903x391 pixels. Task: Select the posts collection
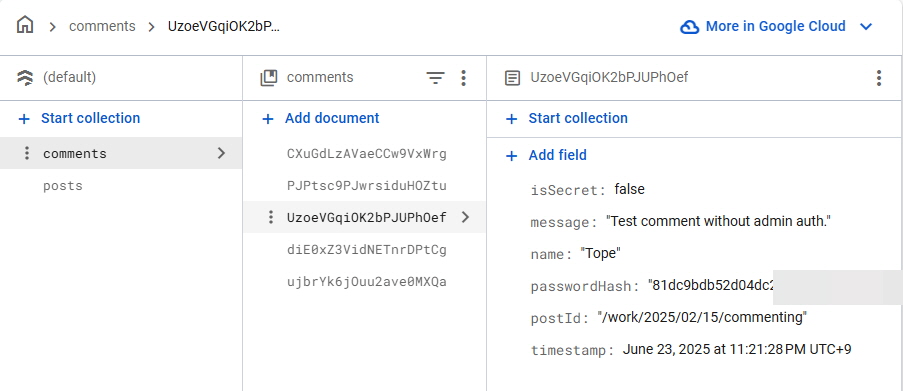tap(63, 185)
